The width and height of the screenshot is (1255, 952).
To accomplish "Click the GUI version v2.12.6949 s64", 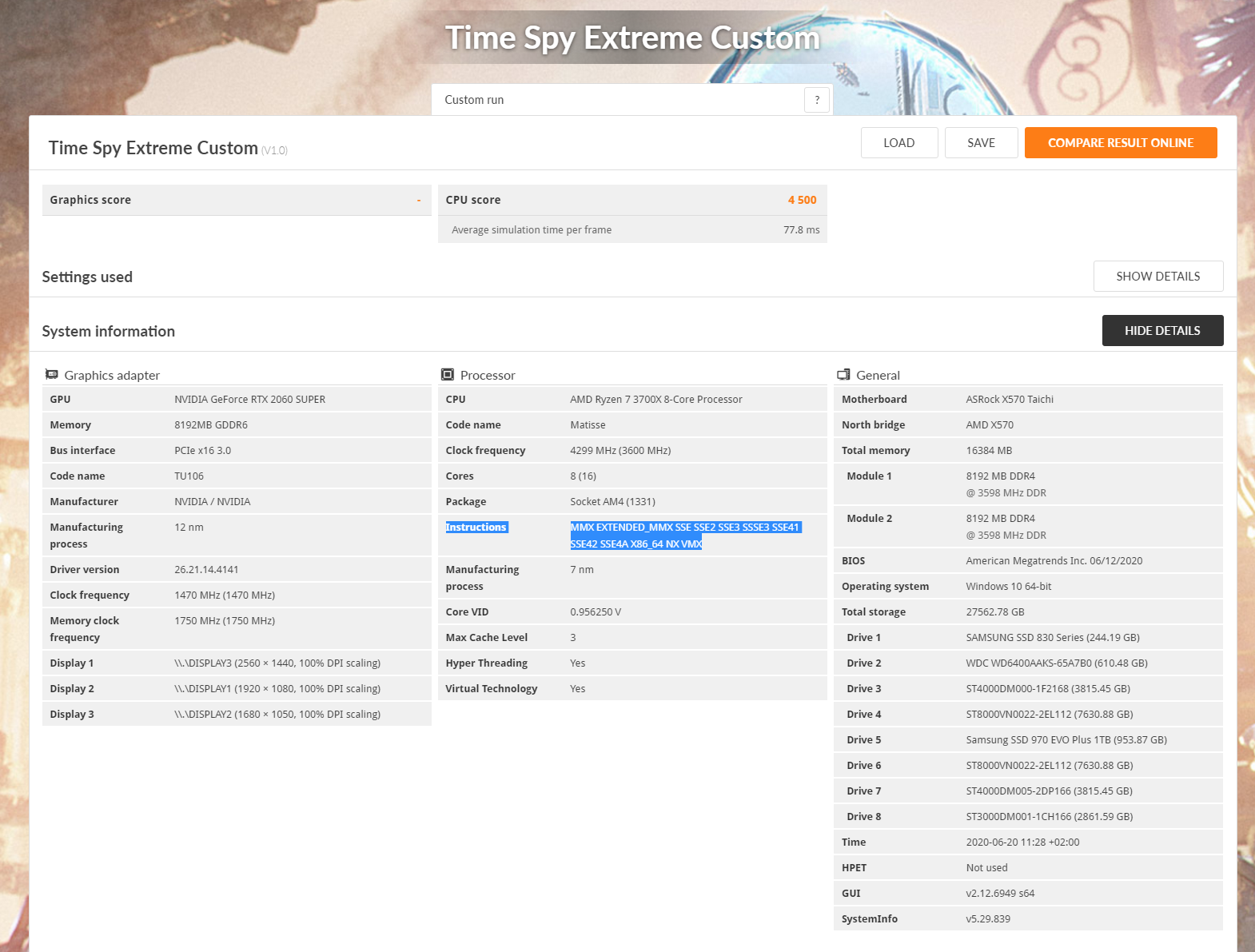I will (x=1000, y=893).
